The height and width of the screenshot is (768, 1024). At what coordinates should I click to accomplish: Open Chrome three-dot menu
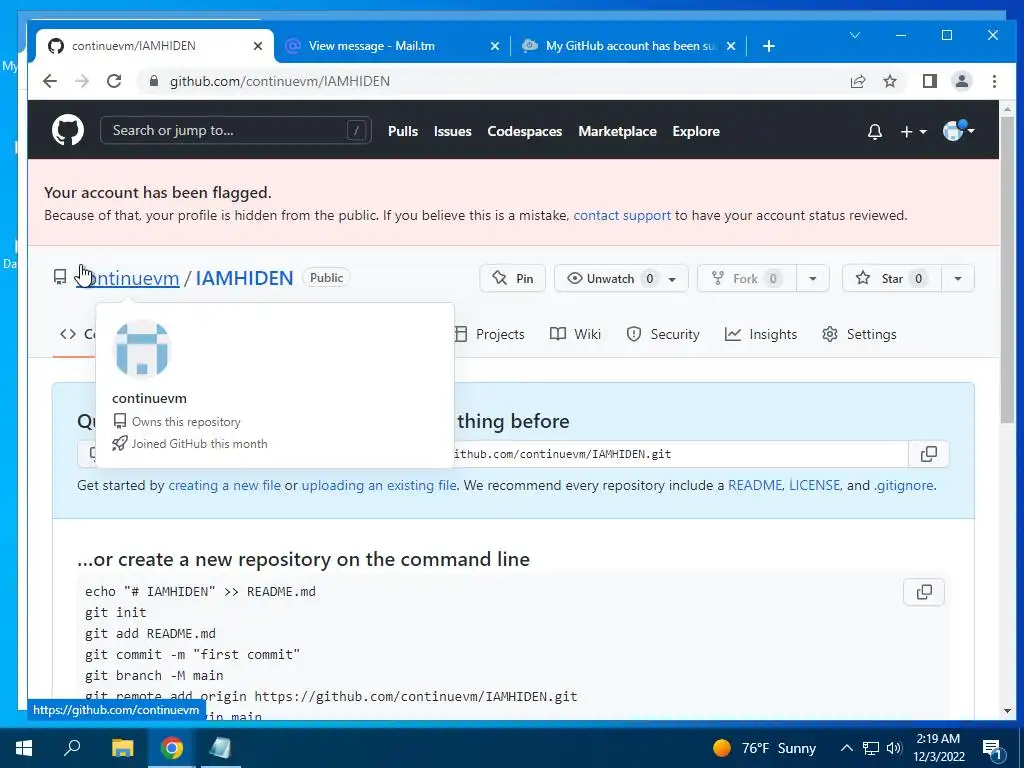(994, 81)
